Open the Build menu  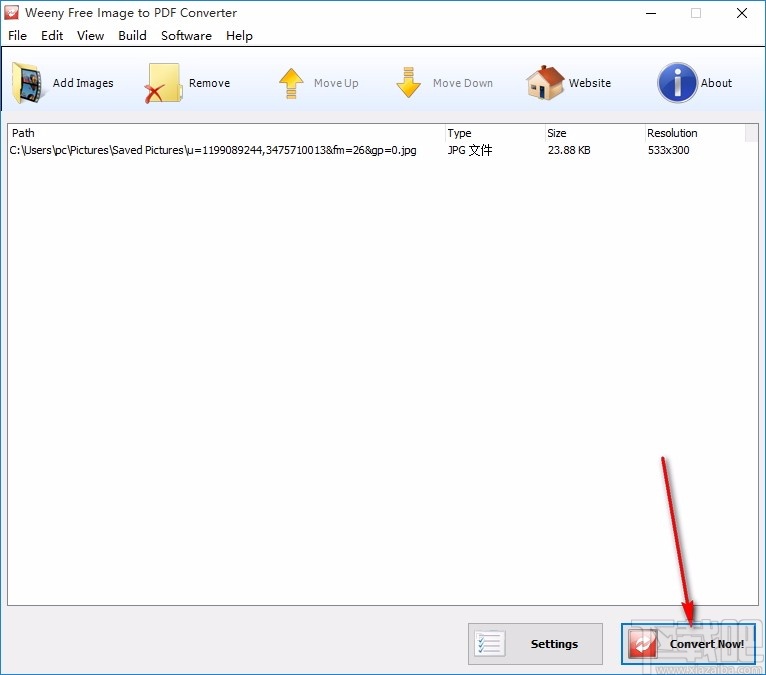pyautogui.click(x=132, y=36)
